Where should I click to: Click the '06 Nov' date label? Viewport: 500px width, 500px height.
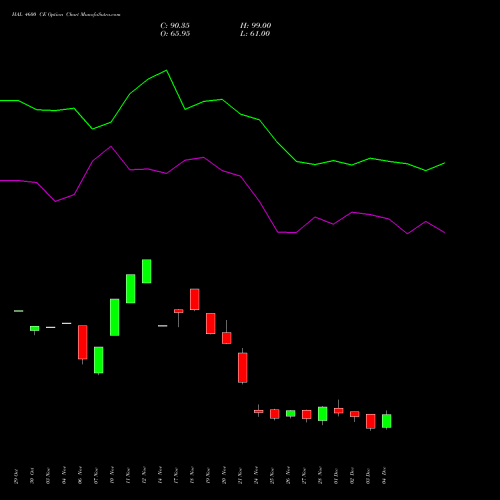80,475
